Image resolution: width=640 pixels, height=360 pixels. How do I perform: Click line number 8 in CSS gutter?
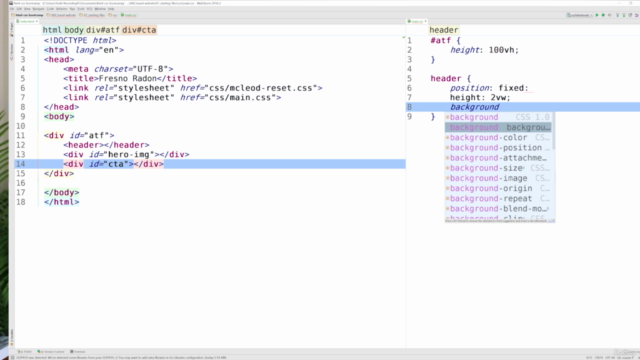coord(409,107)
